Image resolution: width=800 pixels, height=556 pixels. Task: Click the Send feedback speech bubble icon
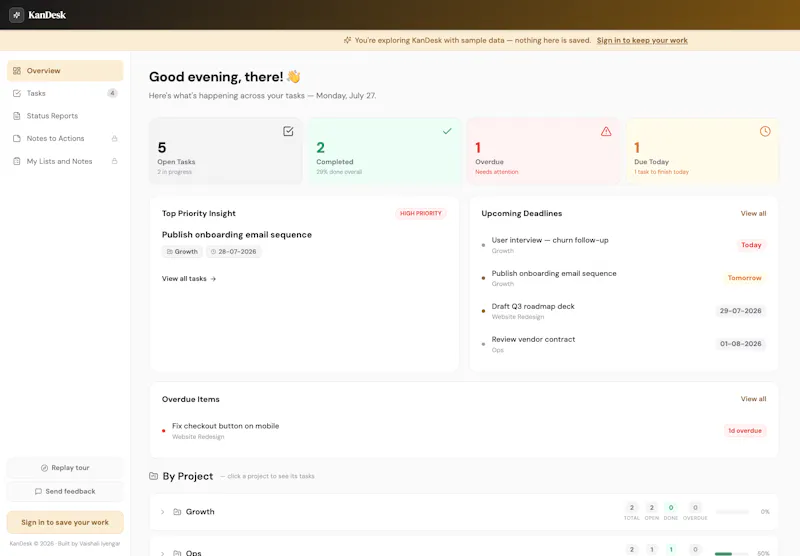click(x=38, y=491)
